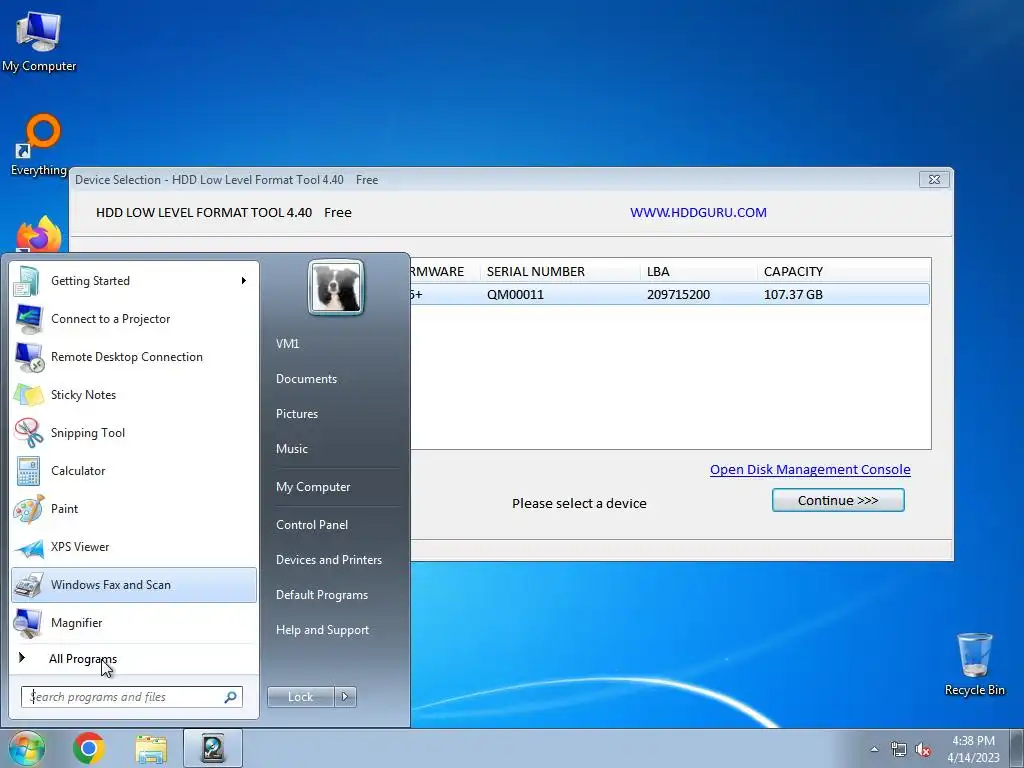Click HDD Low Level Format Tool taskbar icon
1024x768 pixels.
[x=213, y=748]
